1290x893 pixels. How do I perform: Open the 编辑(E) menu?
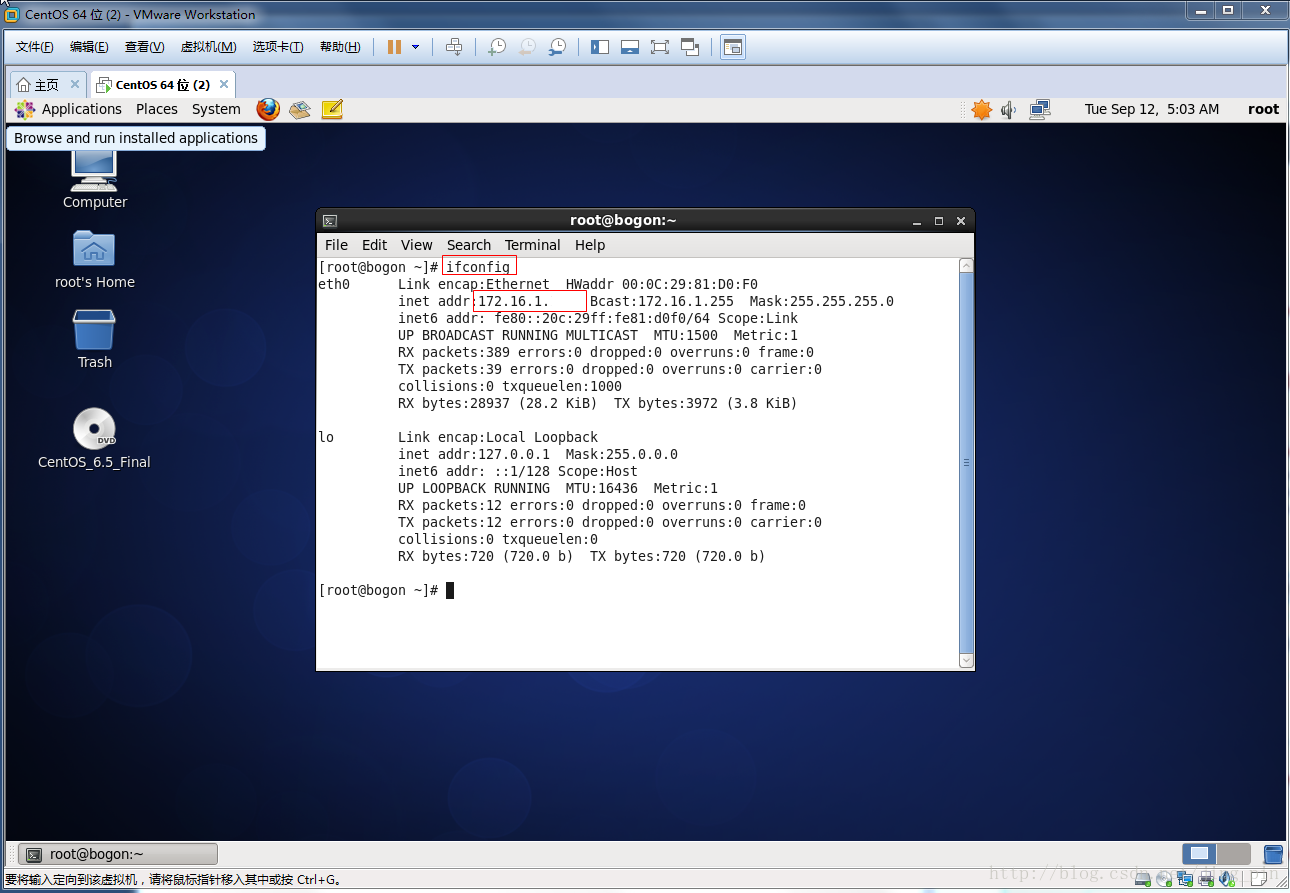tap(89, 47)
